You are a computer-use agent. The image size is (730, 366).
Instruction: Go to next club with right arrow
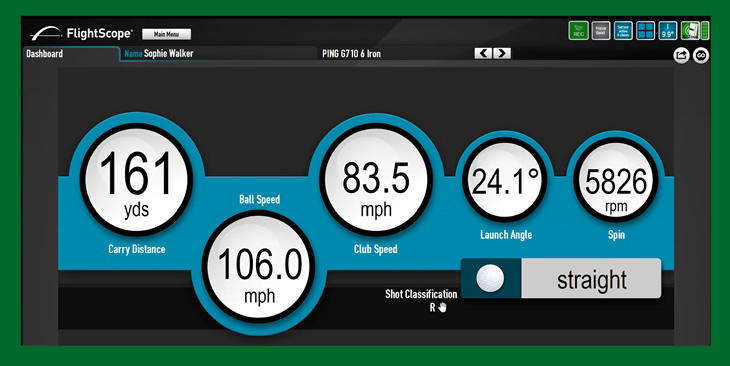(501, 54)
